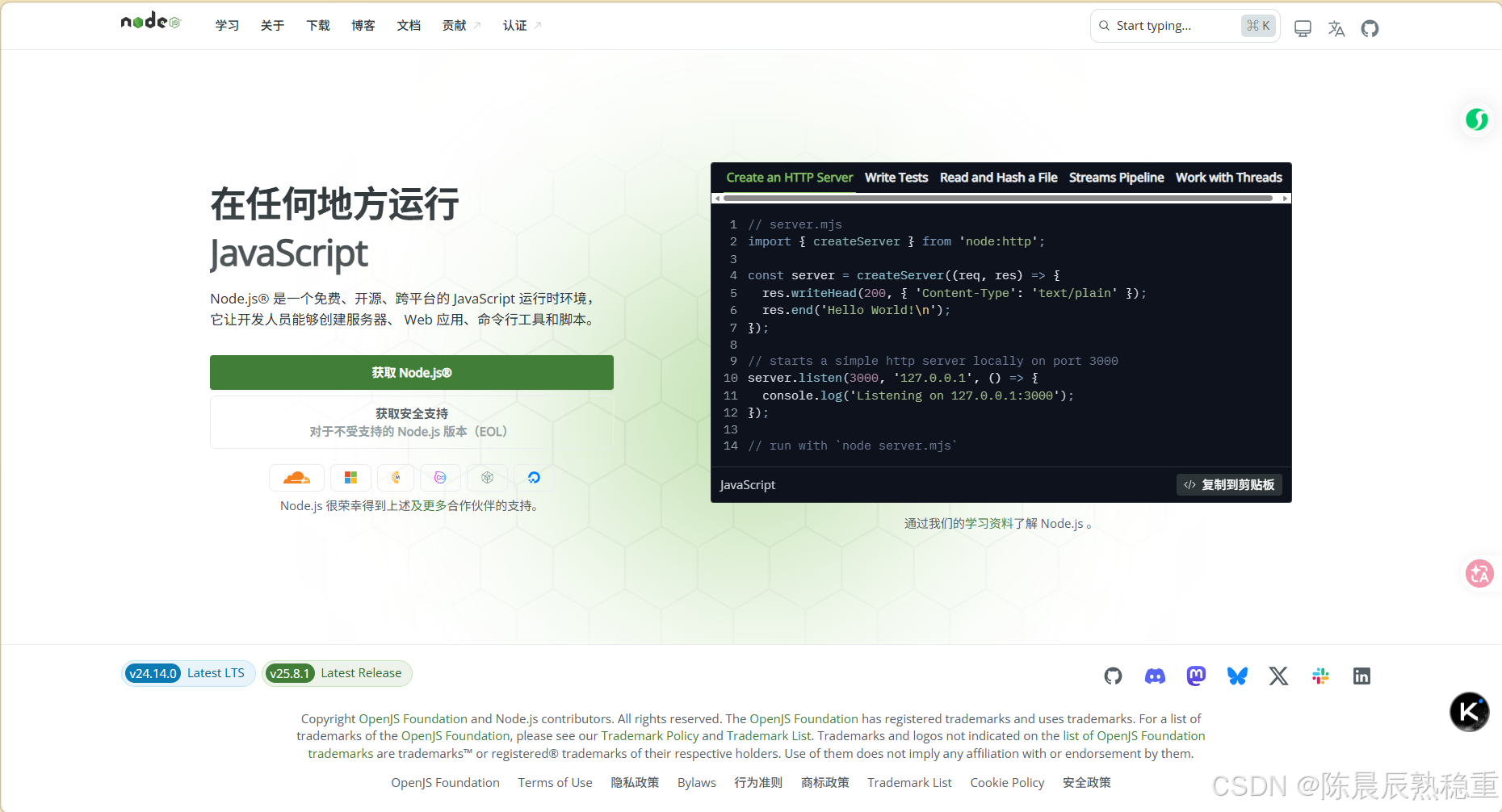
Task: Open the Bylaws footer link
Action: [697, 783]
